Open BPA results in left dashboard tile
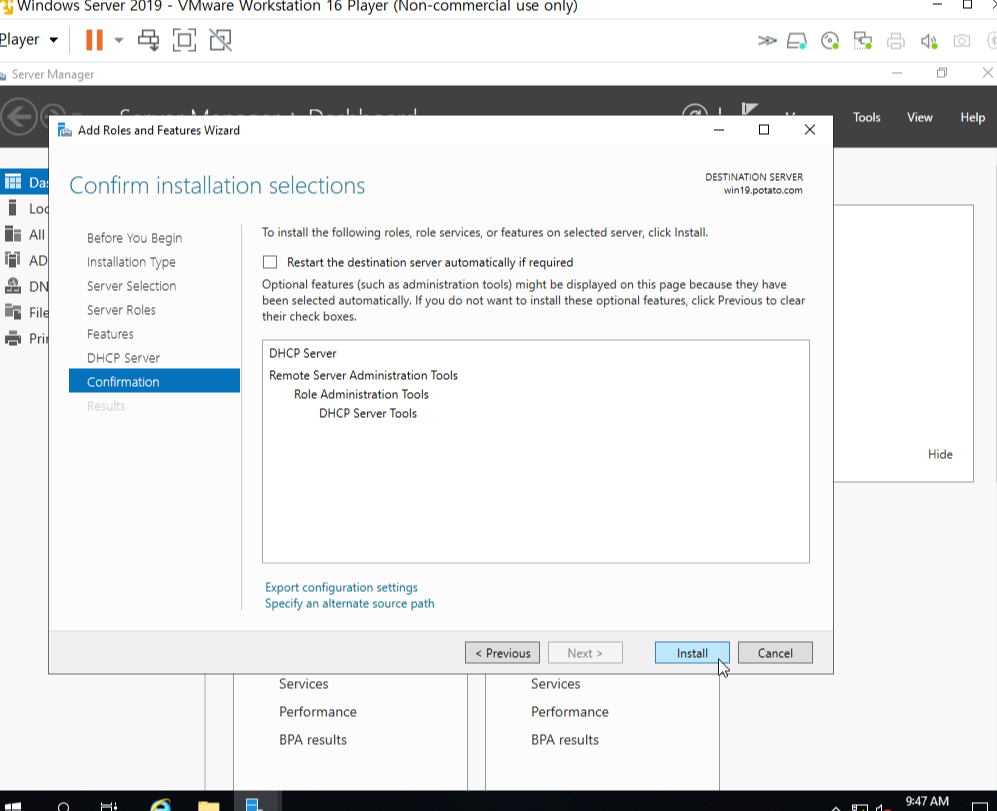This screenshot has width=997, height=811. coord(313,740)
